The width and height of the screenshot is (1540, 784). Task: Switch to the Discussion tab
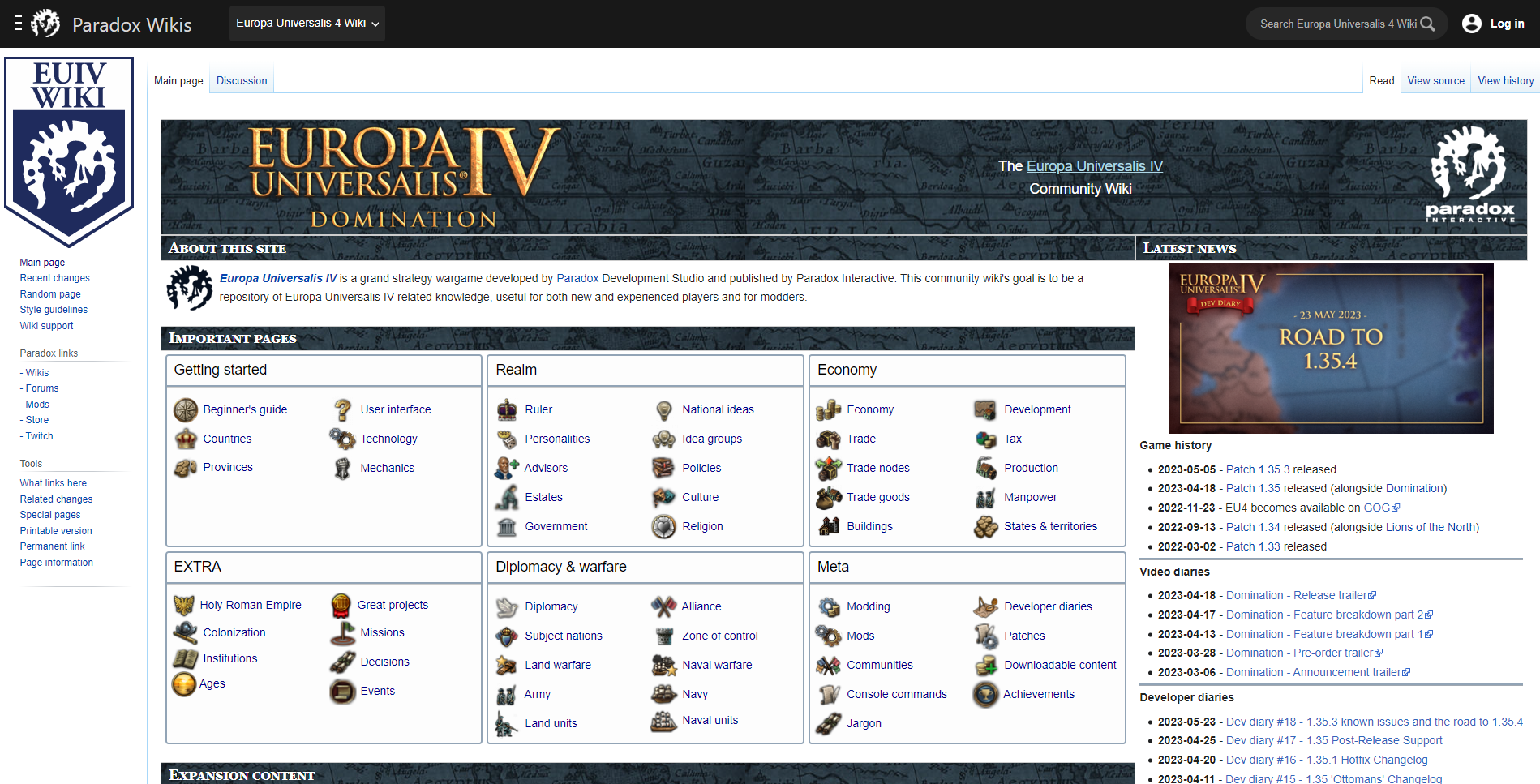coord(242,80)
